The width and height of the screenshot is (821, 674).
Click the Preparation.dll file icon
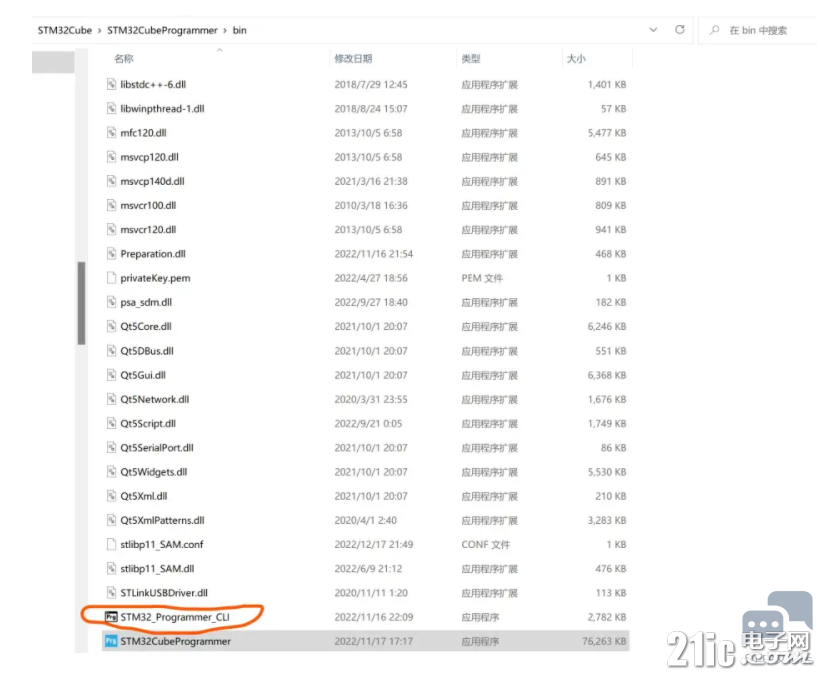(x=111, y=253)
